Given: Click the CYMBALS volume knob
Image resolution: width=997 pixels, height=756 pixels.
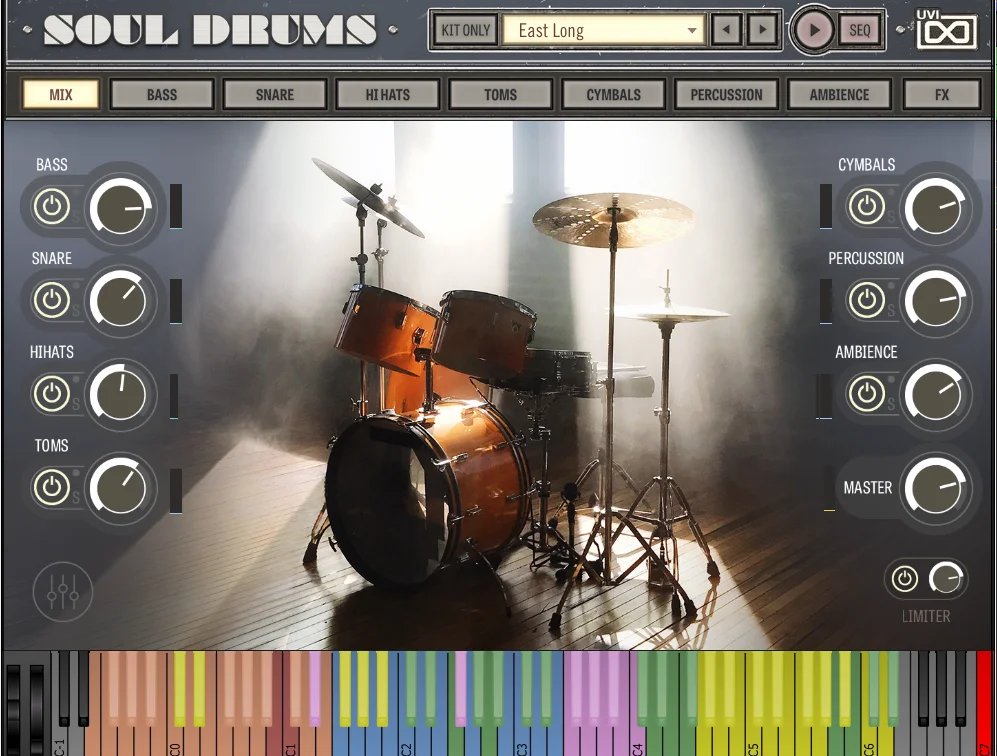Looking at the screenshot, I should pos(935,207).
